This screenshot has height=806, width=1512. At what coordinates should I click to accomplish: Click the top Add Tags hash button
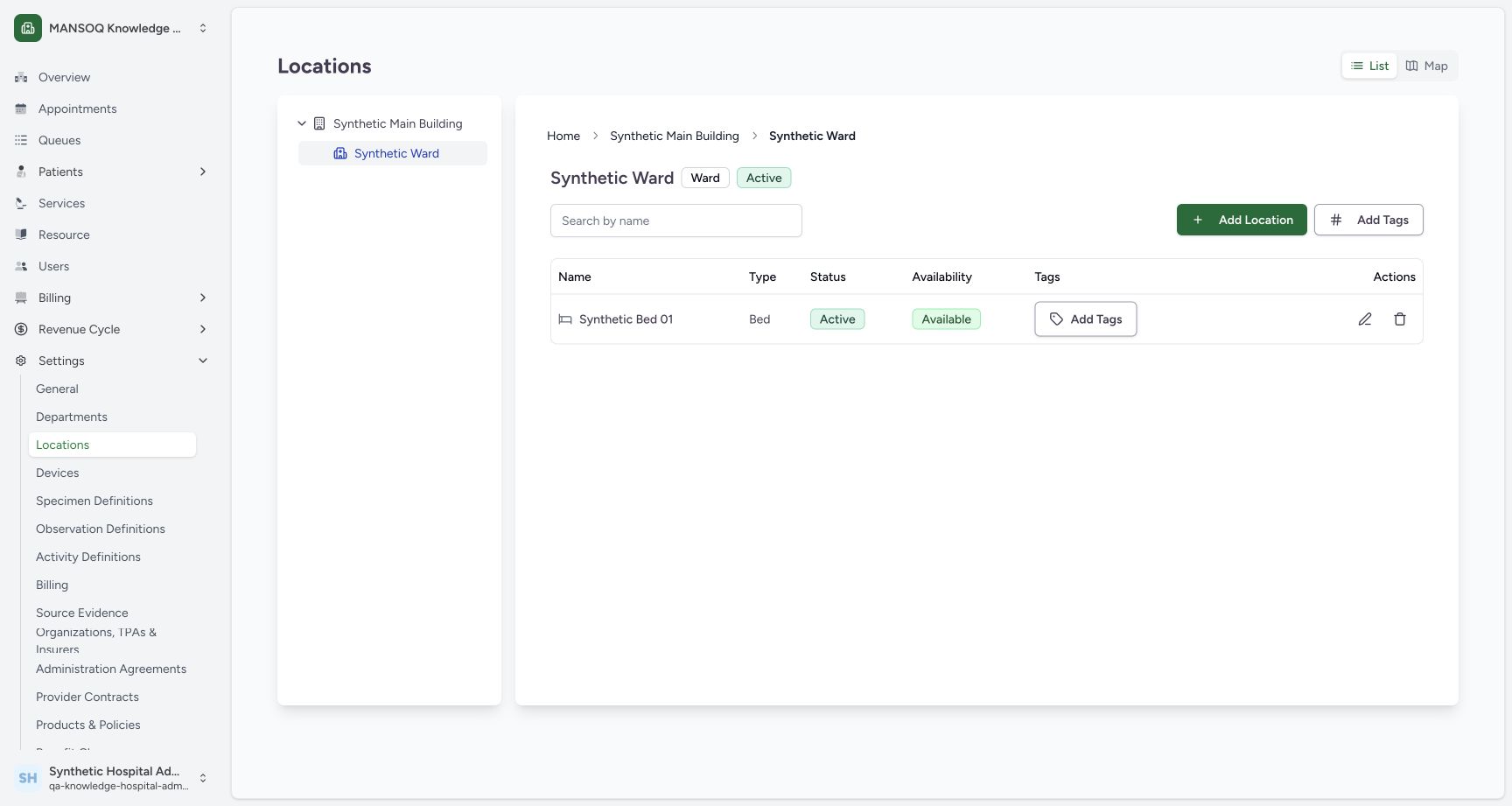(1368, 220)
